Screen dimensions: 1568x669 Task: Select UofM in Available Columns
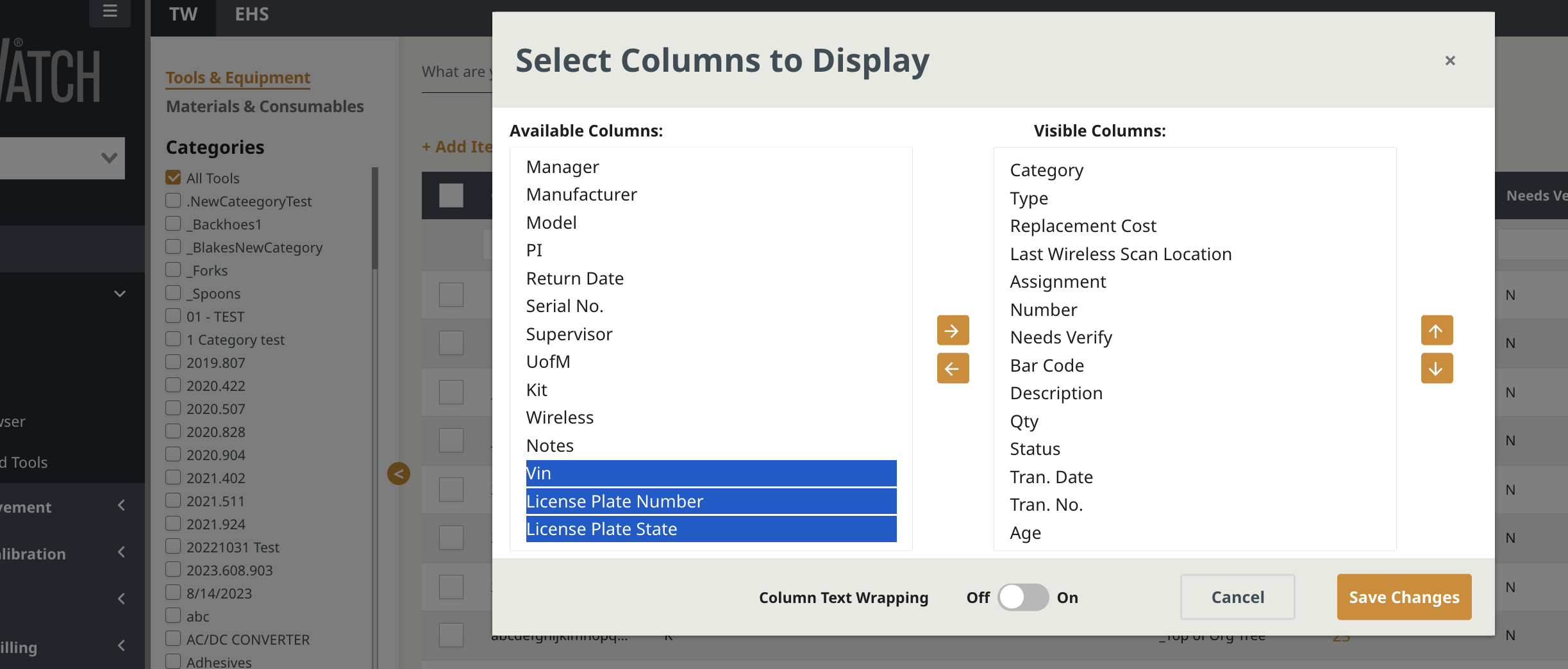click(711, 362)
